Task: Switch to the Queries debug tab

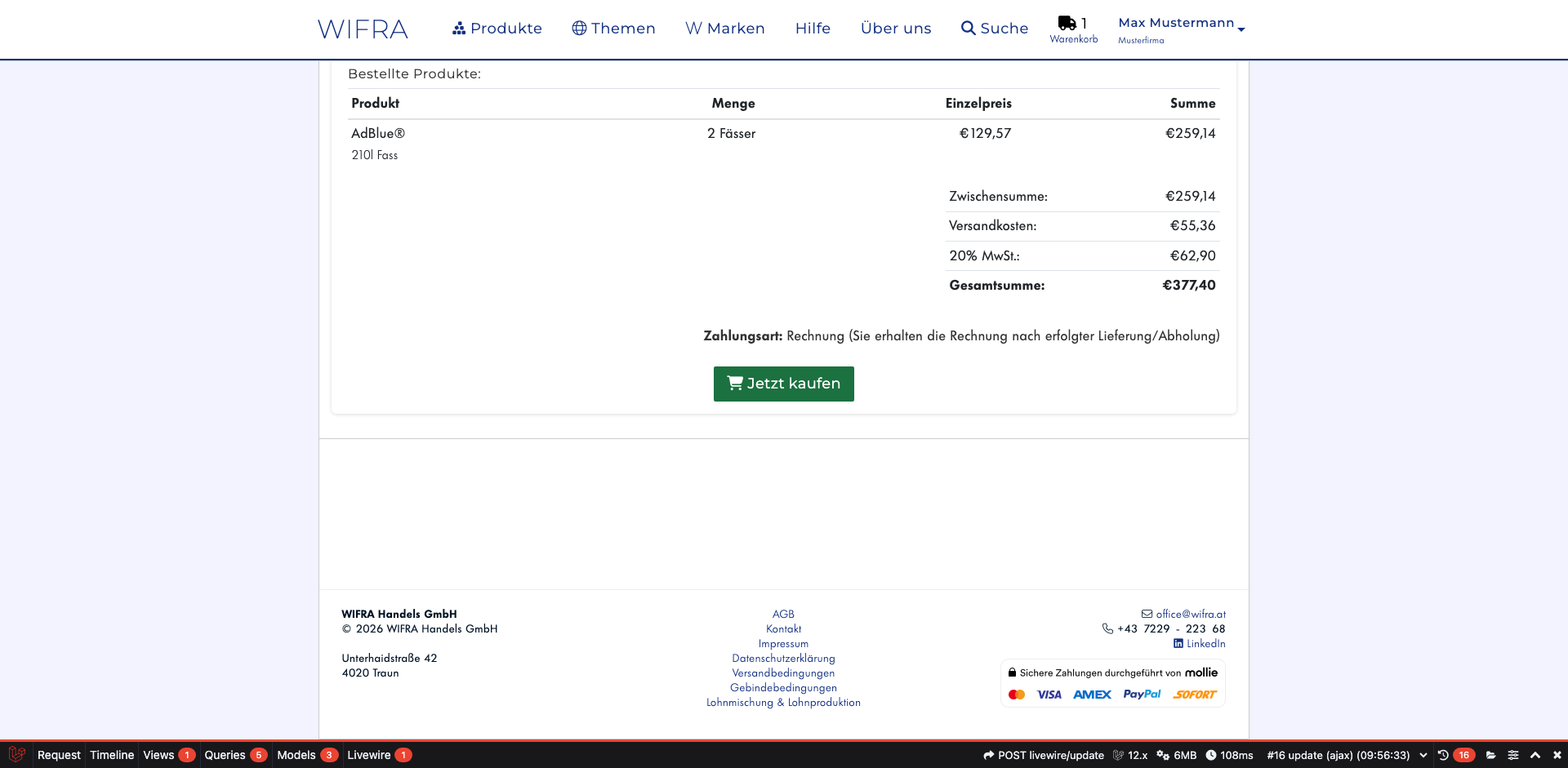Action: (225, 755)
